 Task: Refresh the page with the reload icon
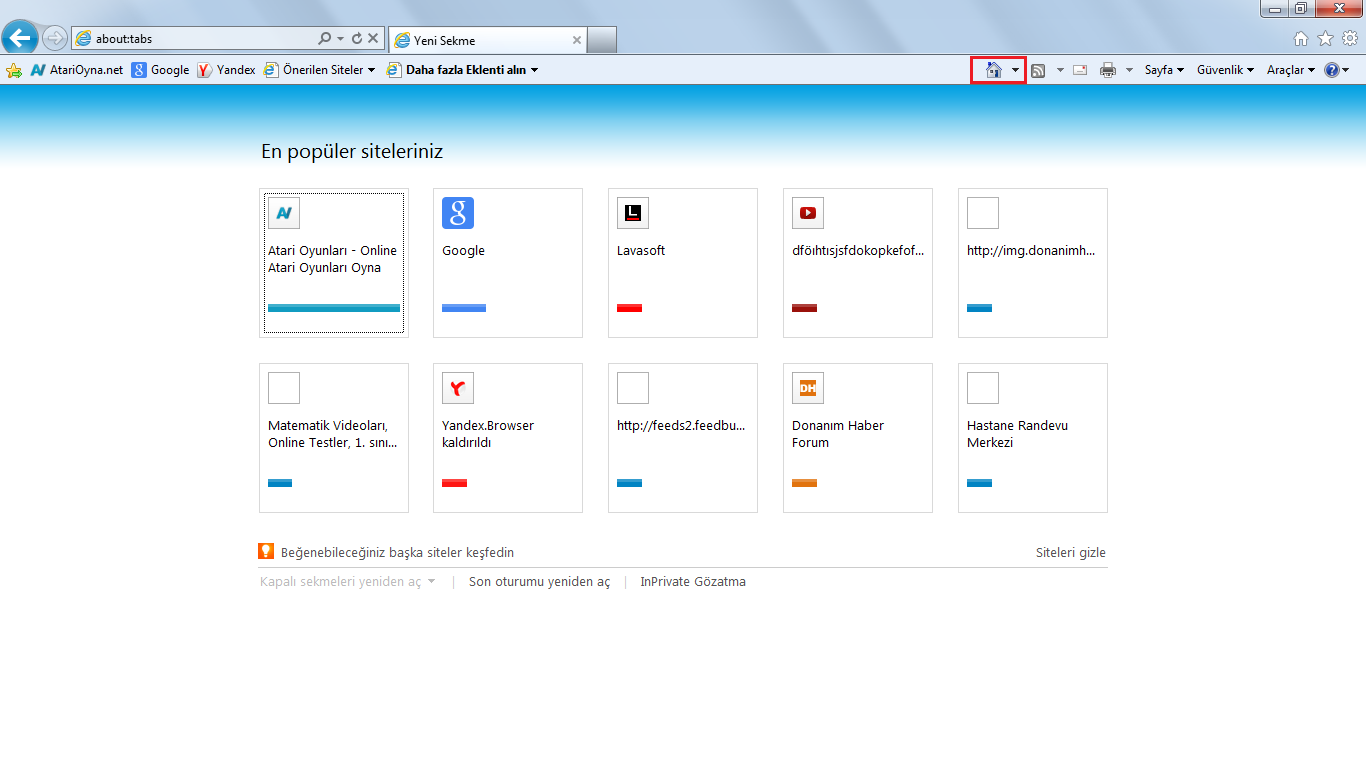356,38
